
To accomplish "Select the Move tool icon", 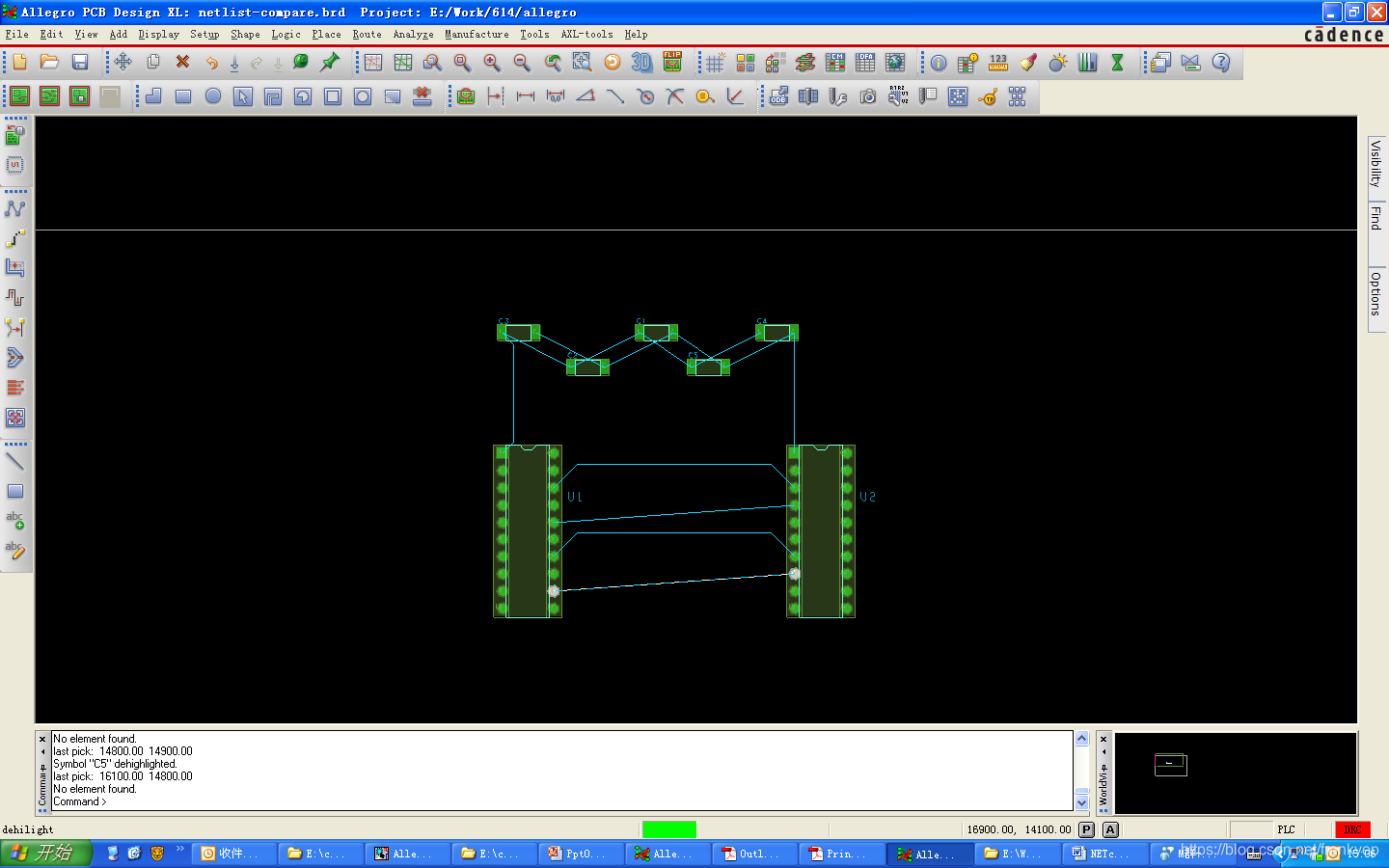I will pos(123,63).
